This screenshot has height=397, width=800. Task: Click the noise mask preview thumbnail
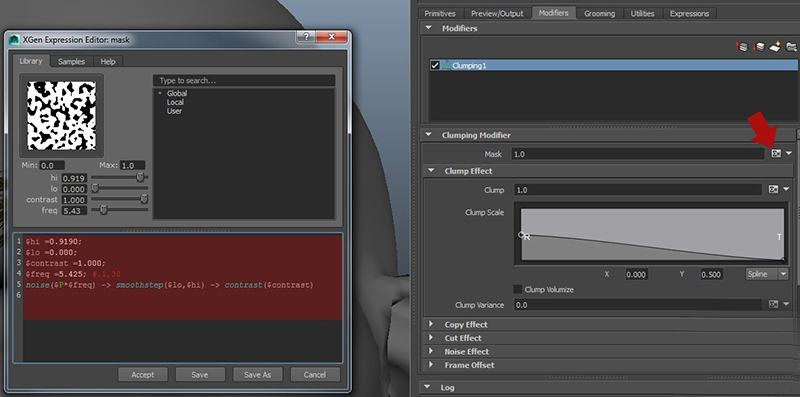61,116
